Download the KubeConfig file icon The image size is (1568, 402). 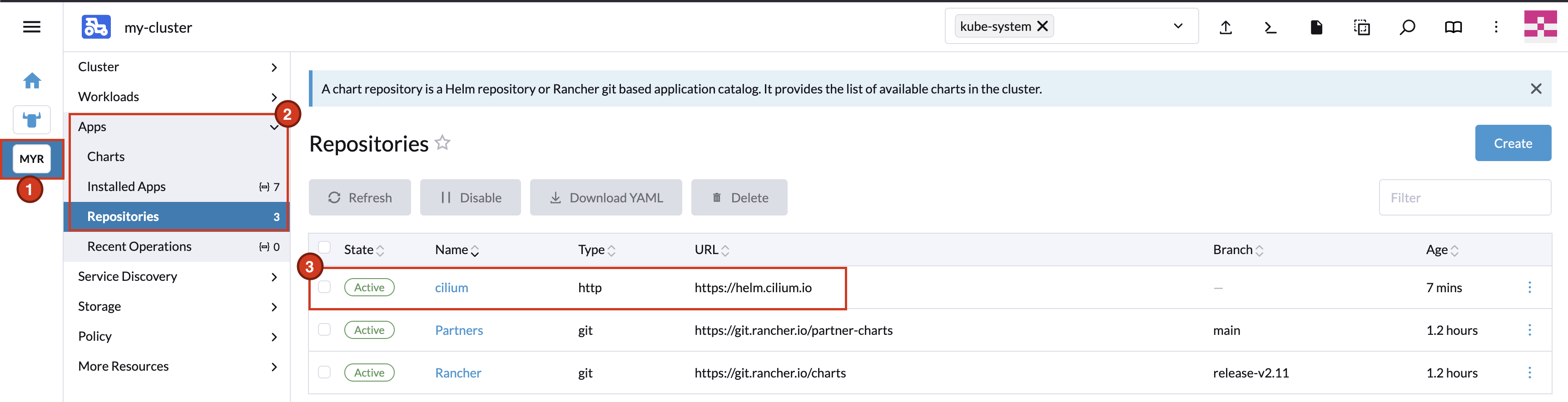click(1316, 27)
